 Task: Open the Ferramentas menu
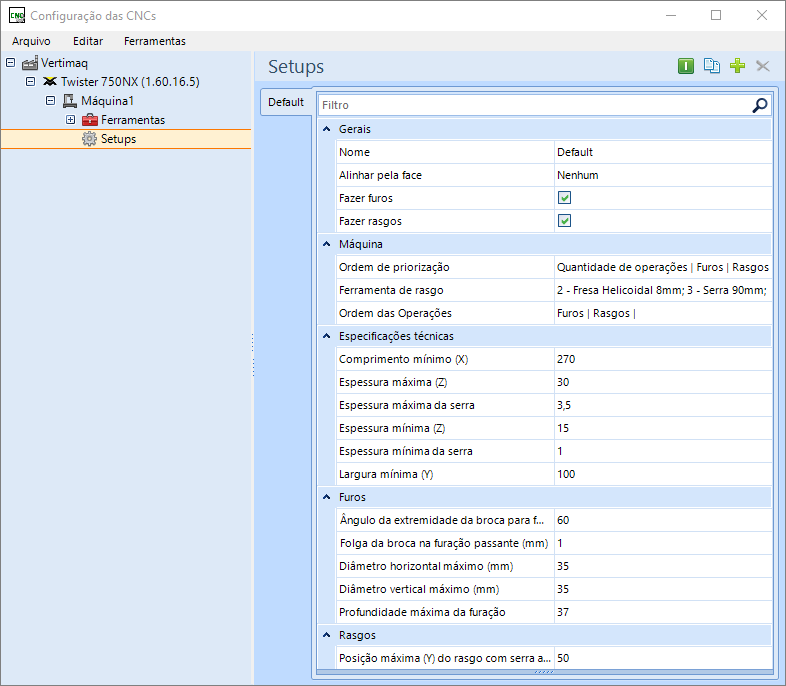click(x=154, y=41)
